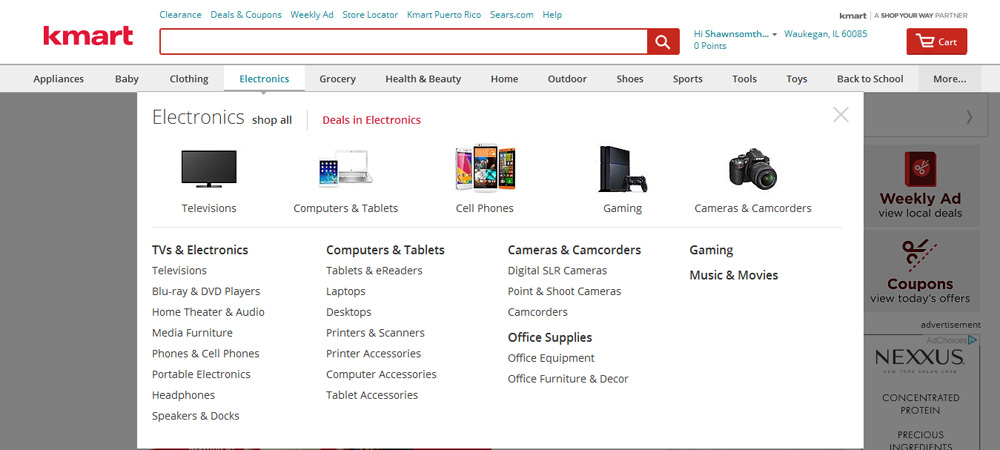Image resolution: width=1000 pixels, height=450 pixels.
Task: Open Point & Shoot Cameras
Action: click(x=564, y=291)
